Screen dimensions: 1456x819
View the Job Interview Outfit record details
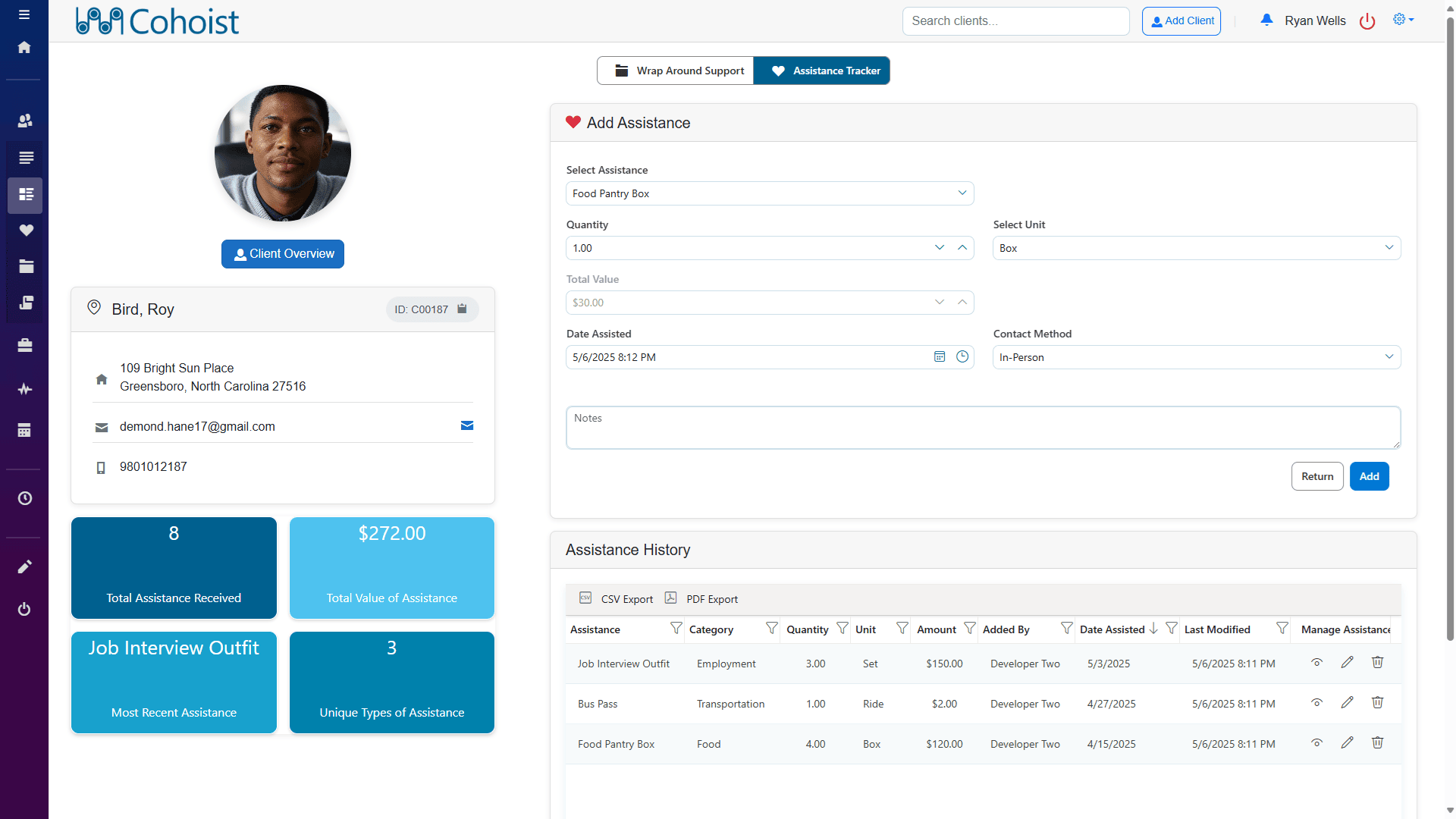pyautogui.click(x=1316, y=663)
